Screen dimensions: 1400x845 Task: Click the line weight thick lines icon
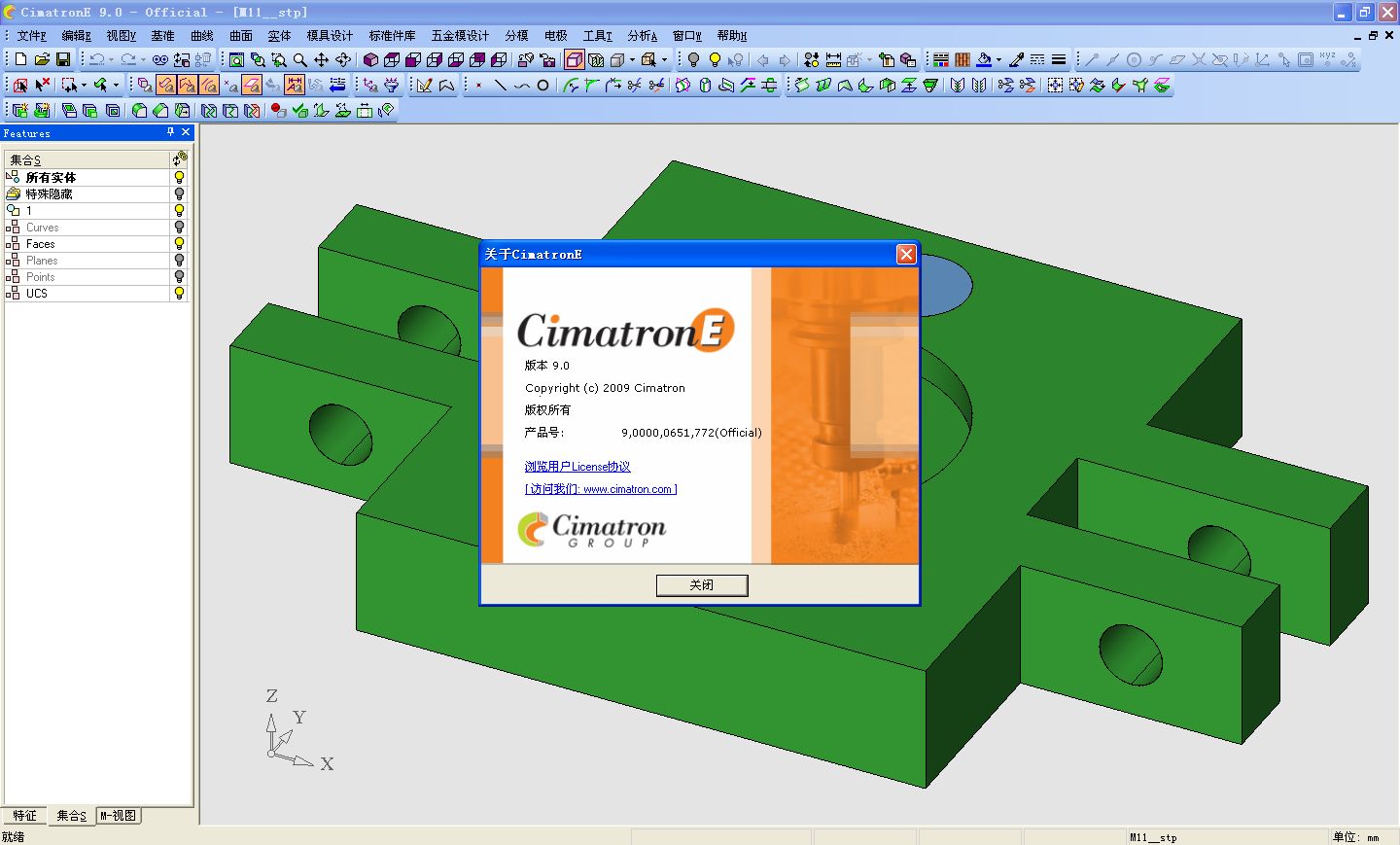(x=1059, y=59)
